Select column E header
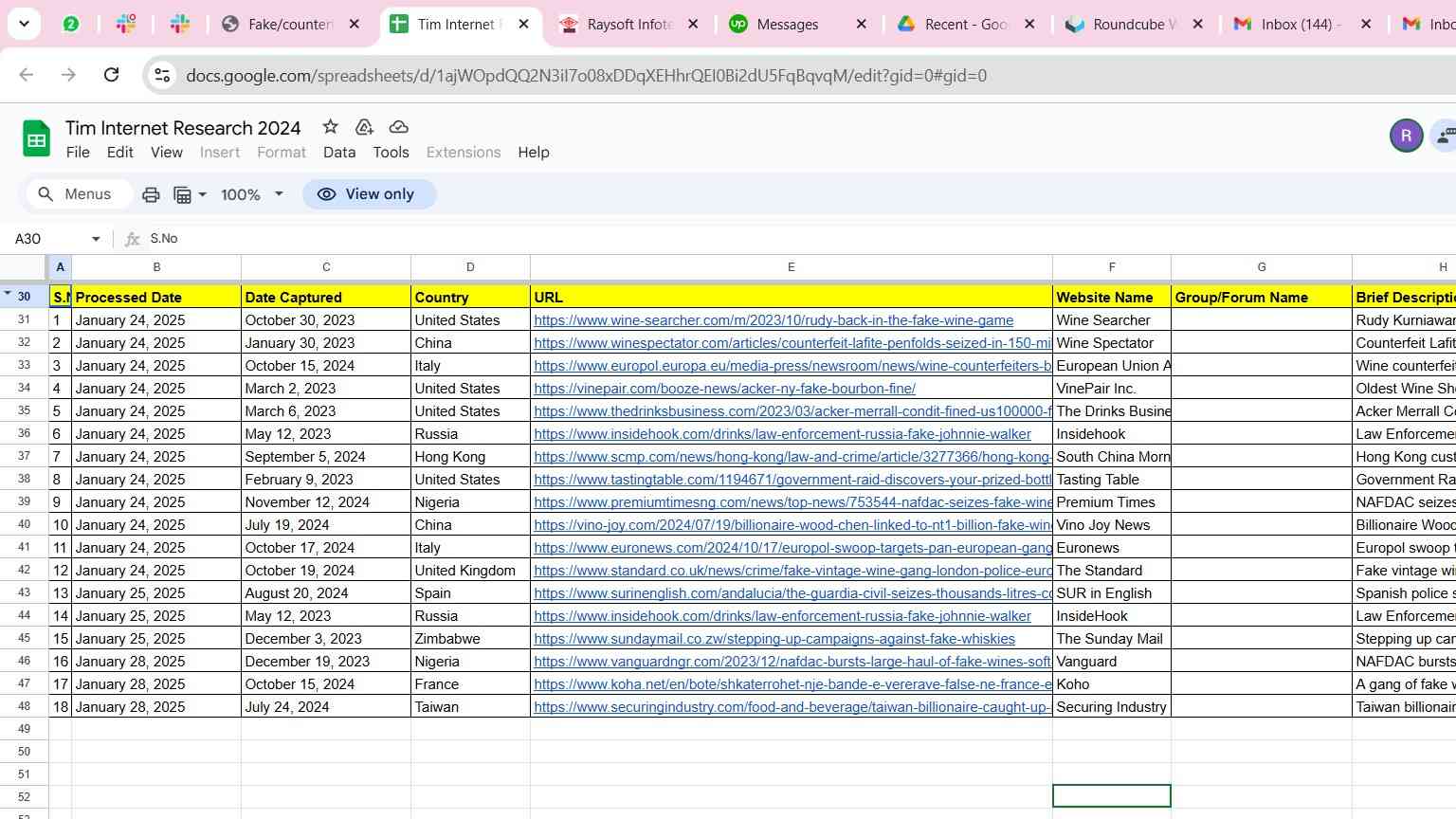1456x819 pixels. tap(791, 267)
